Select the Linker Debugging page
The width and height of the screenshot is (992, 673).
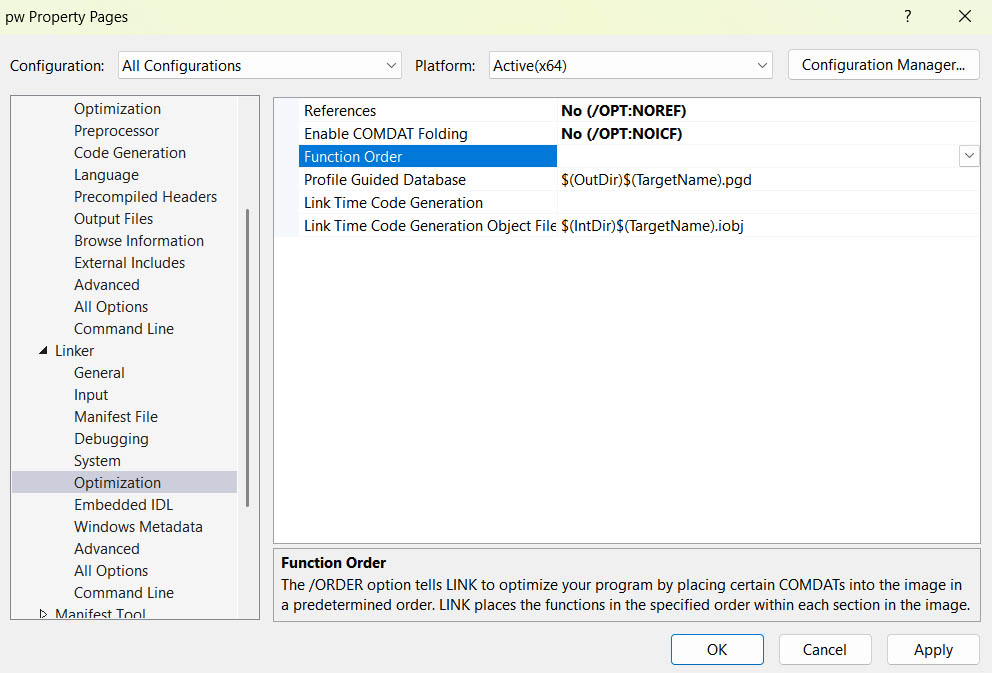pos(111,439)
